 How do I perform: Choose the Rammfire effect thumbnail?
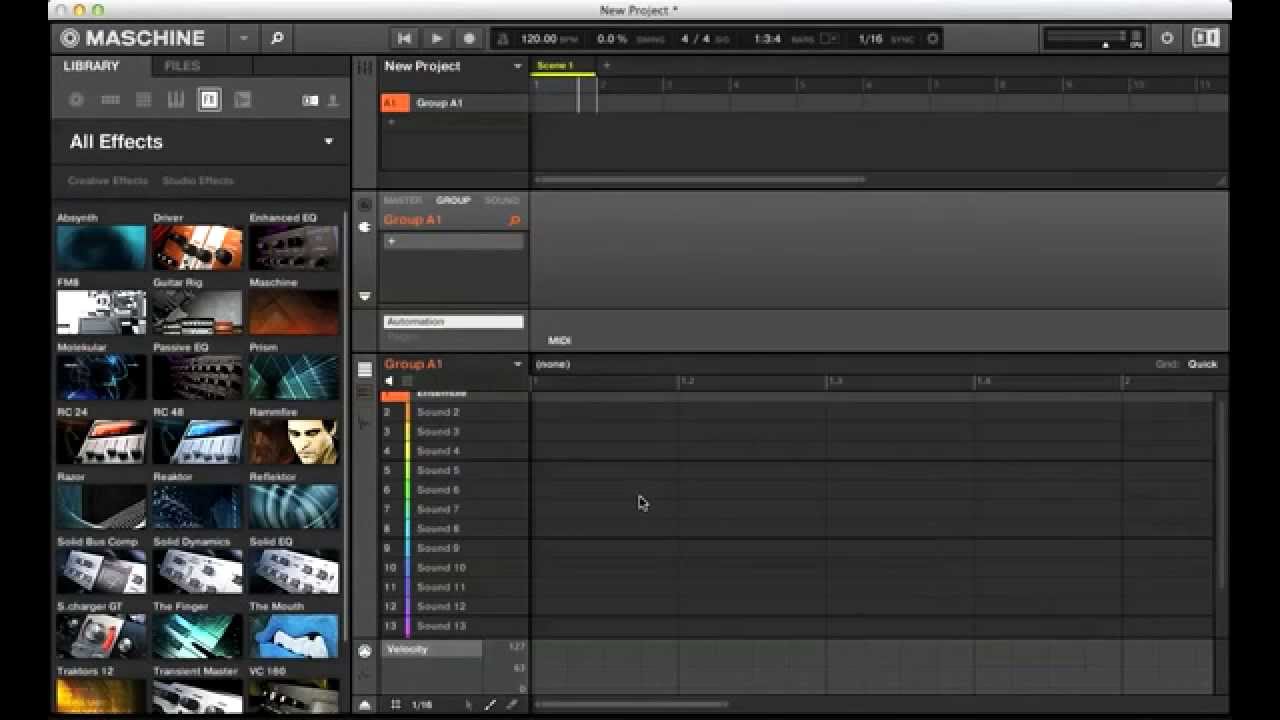click(x=293, y=441)
